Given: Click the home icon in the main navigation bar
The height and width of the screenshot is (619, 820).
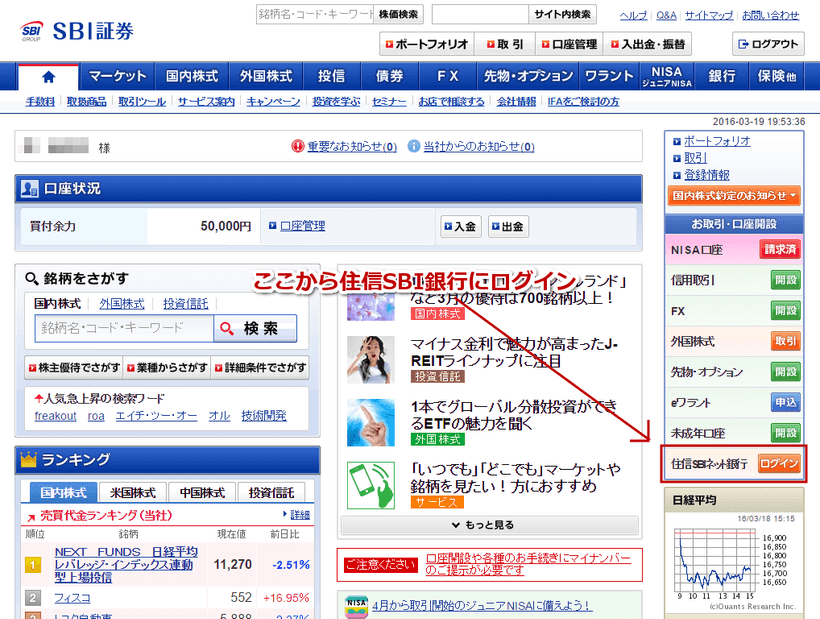Looking at the screenshot, I should click(47, 75).
